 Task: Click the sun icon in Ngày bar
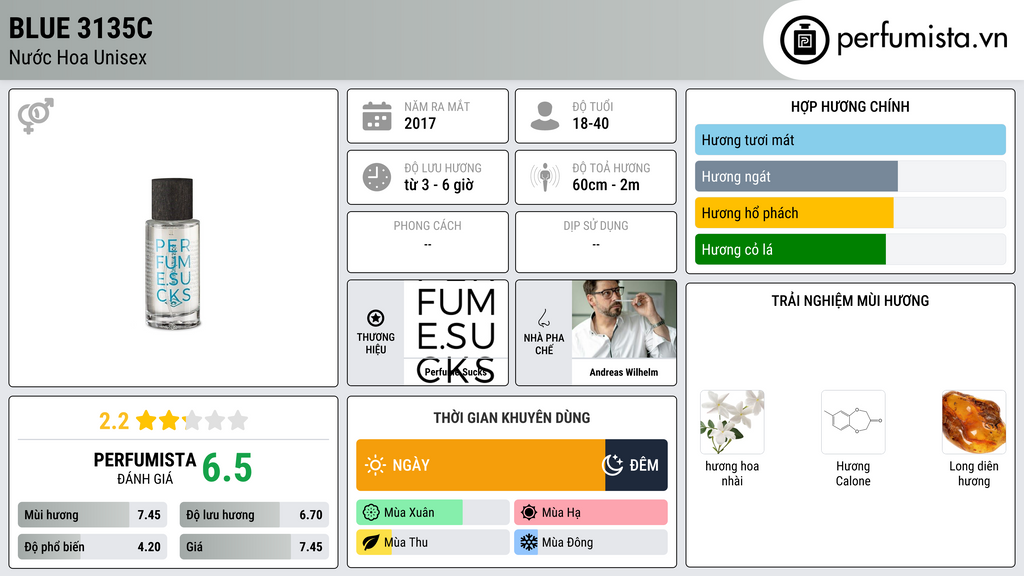click(376, 465)
